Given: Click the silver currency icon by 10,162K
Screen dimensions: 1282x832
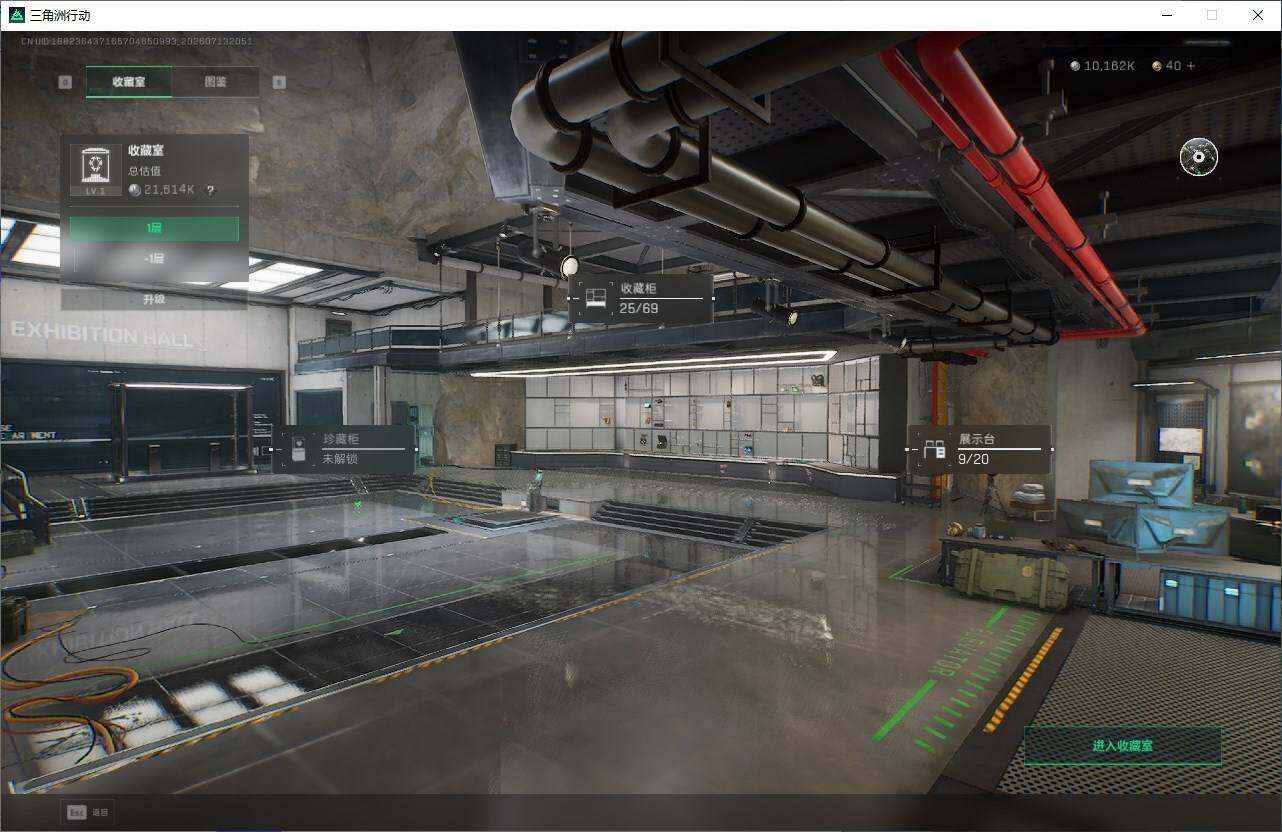Looking at the screenshot, I should coord(1076,66).
